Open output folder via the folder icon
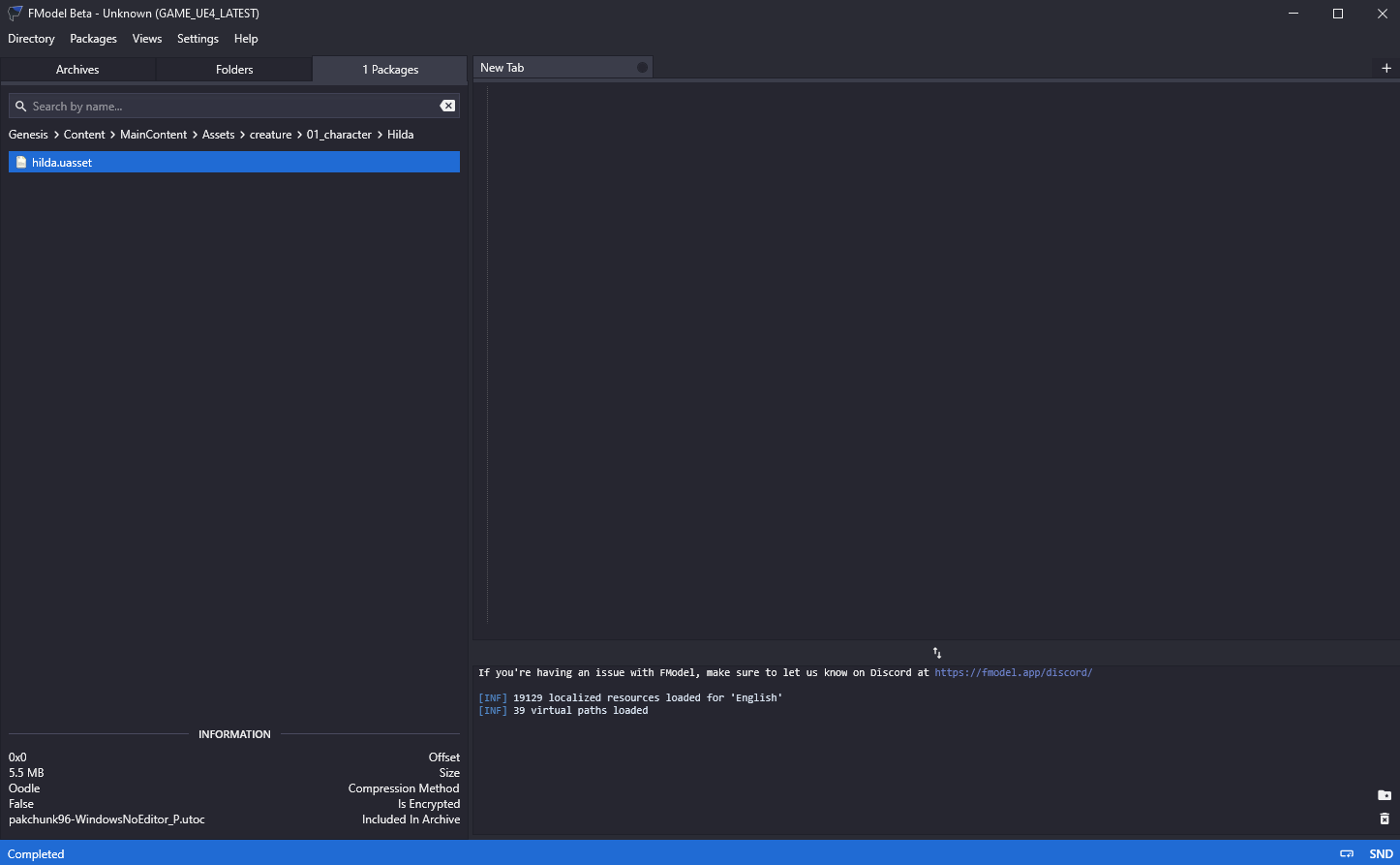Viewport: 1400px width, 865px height. point(1385,795)
